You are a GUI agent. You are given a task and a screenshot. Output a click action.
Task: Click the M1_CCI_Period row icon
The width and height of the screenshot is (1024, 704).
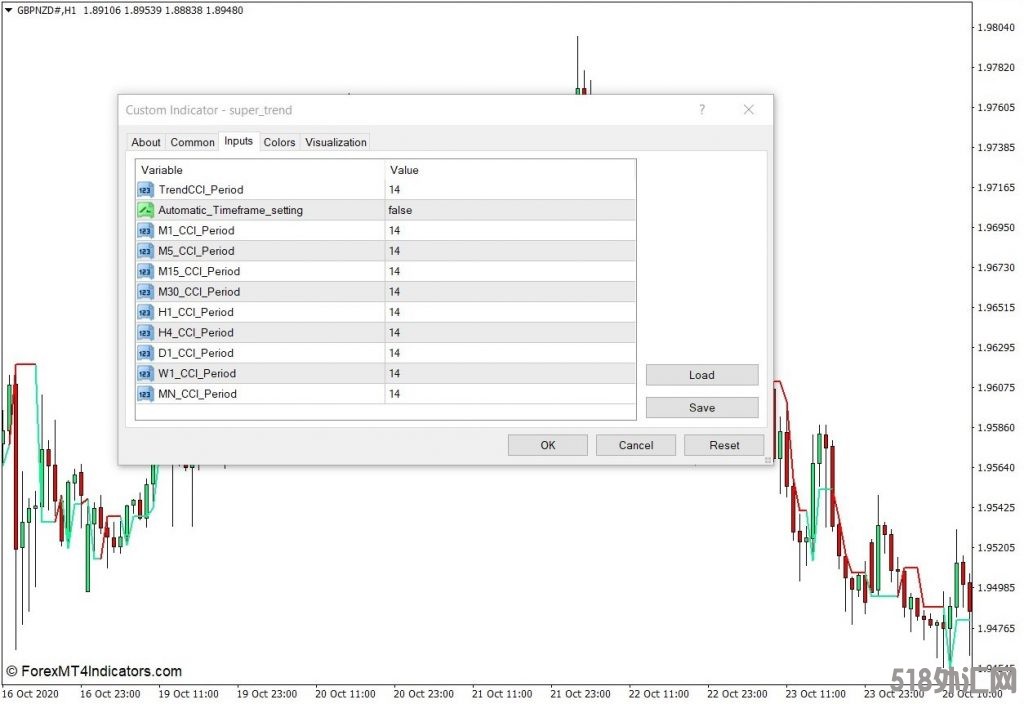(x=146, y=231)
